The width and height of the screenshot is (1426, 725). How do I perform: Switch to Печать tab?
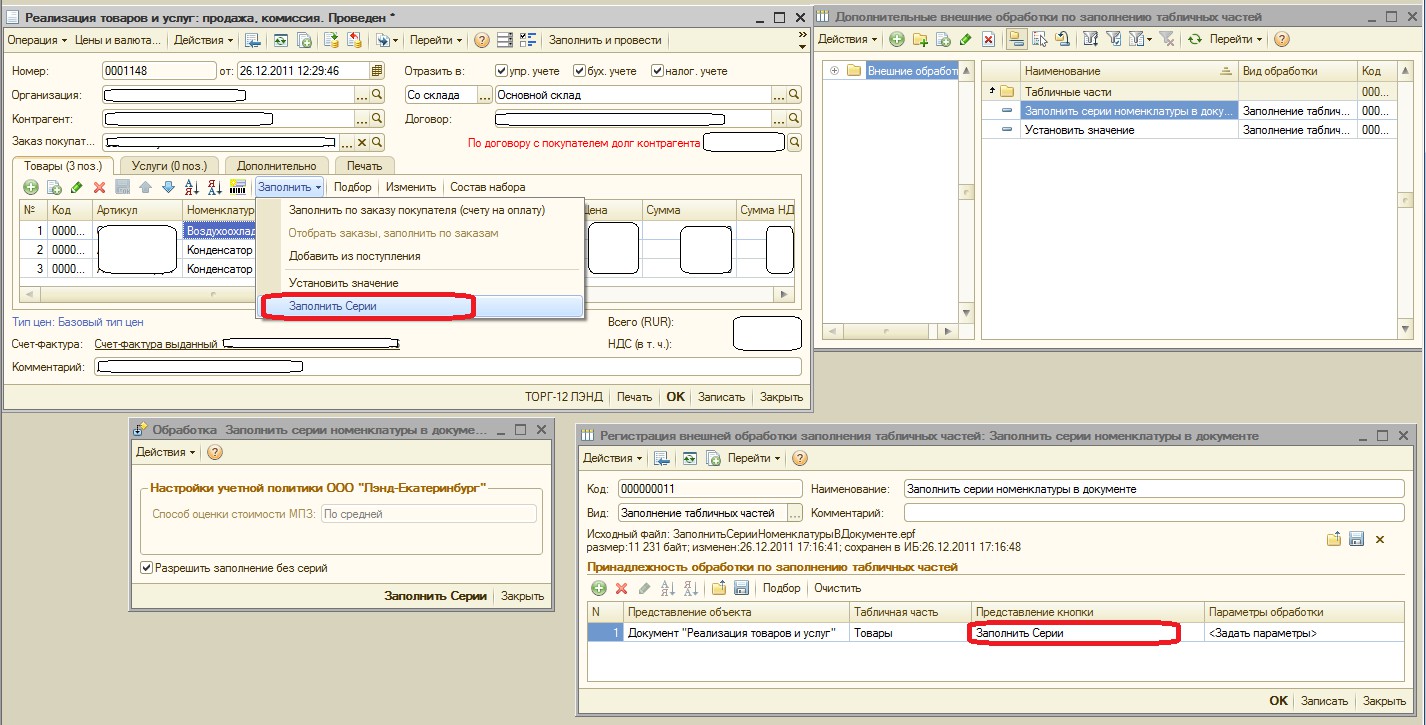[364, 166]
